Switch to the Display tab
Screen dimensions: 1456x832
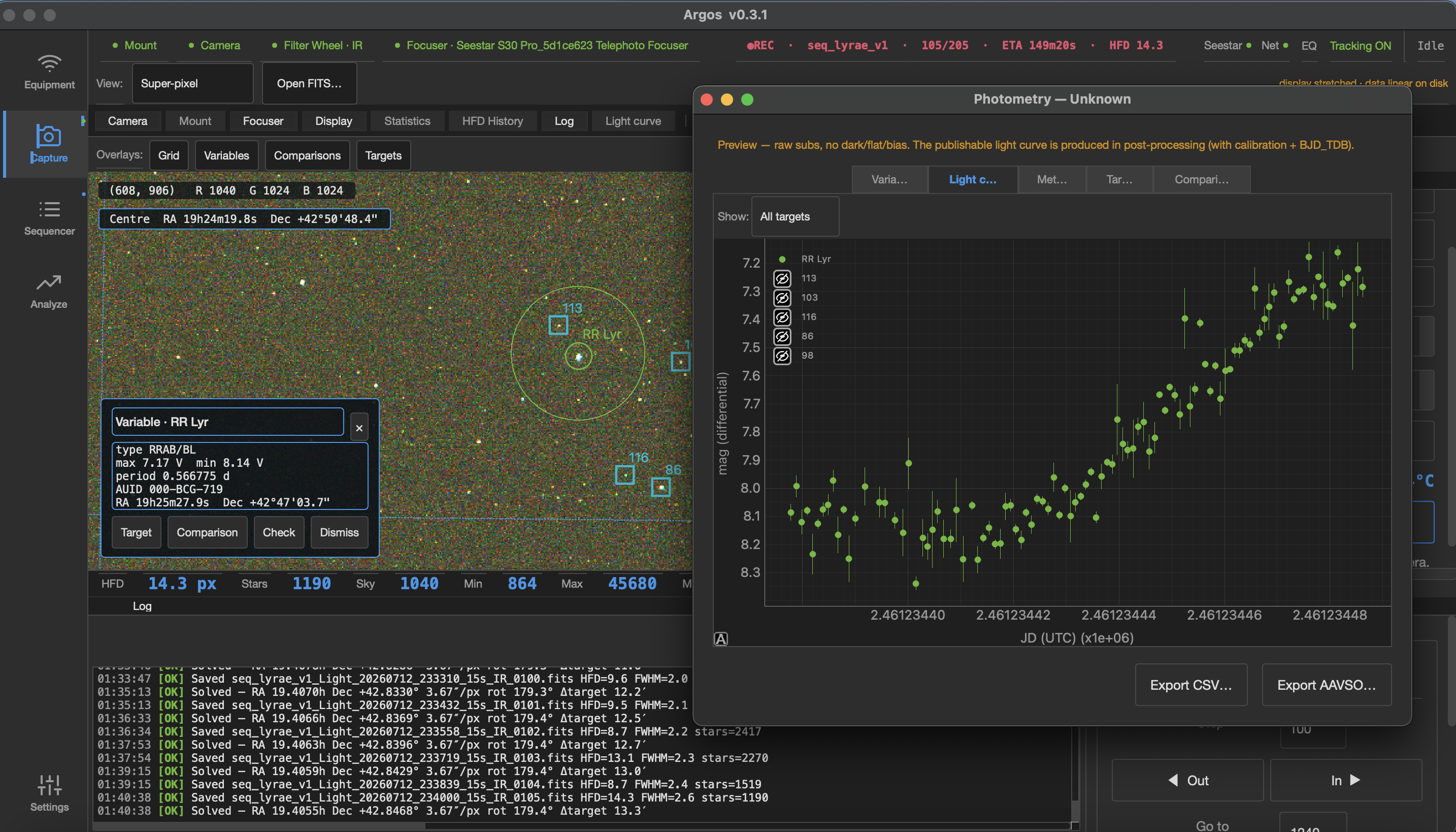334,121
